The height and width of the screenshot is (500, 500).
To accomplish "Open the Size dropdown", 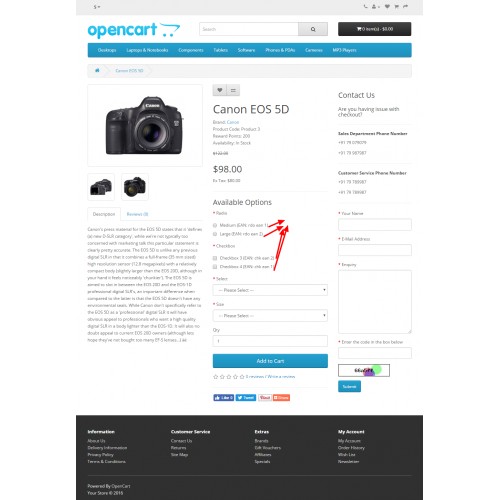I will (270, 316).
